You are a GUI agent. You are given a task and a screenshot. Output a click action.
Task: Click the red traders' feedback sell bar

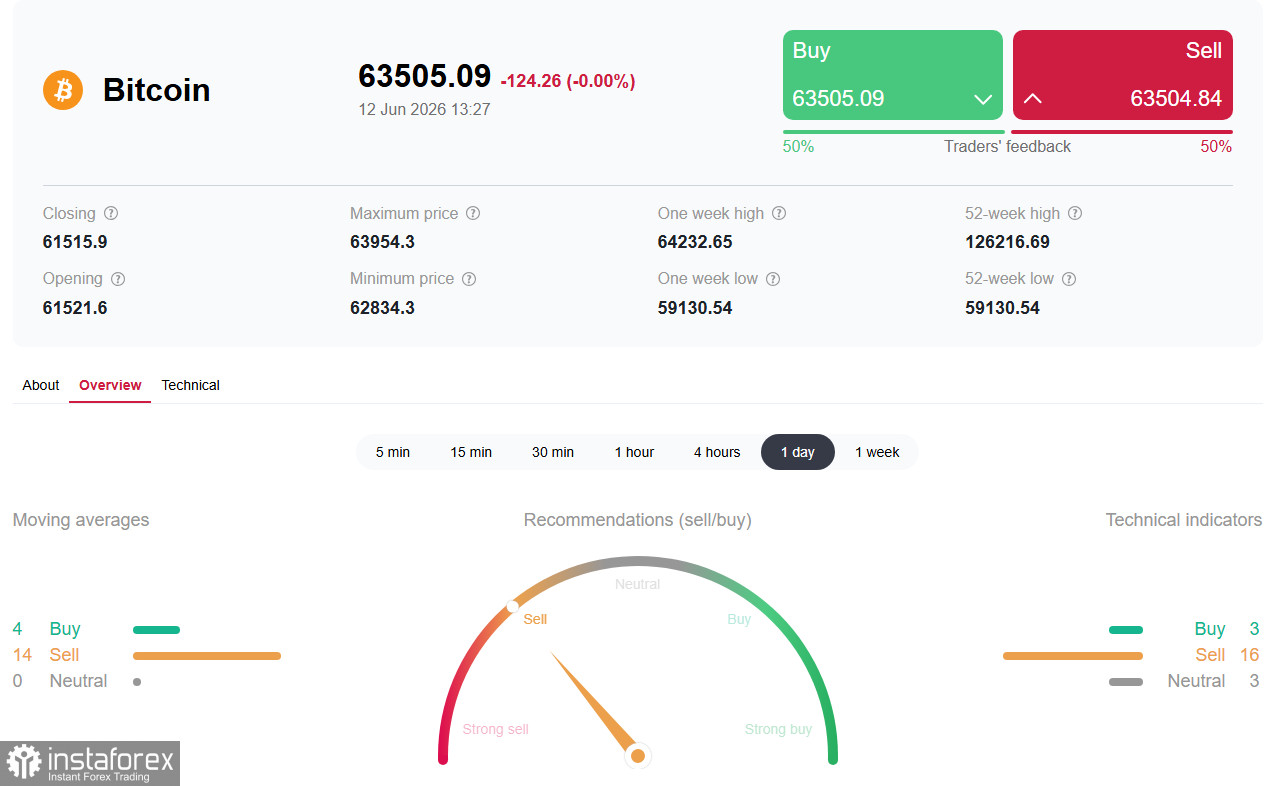[x=1122, y=132]
